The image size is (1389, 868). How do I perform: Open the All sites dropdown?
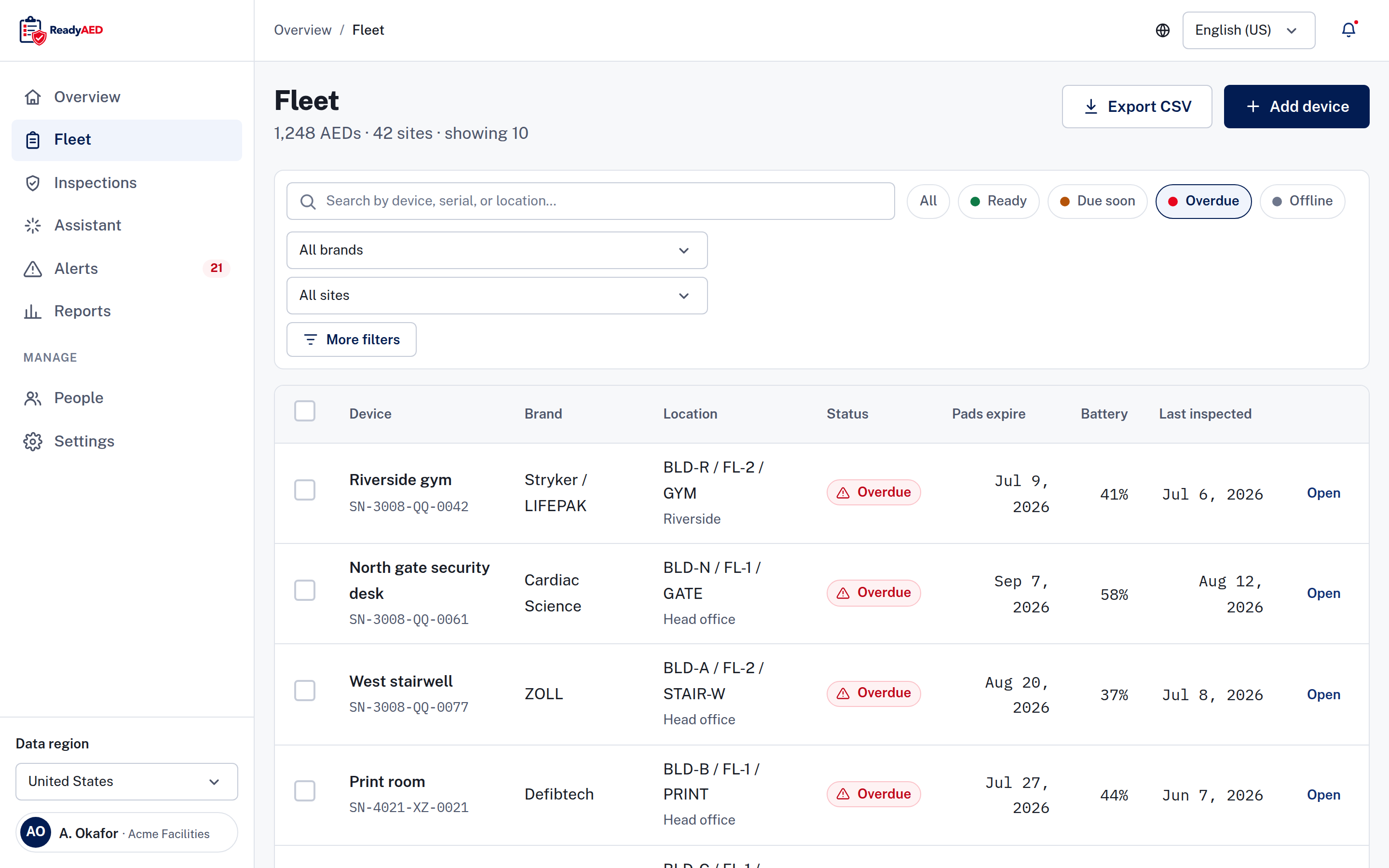point(497,296)
